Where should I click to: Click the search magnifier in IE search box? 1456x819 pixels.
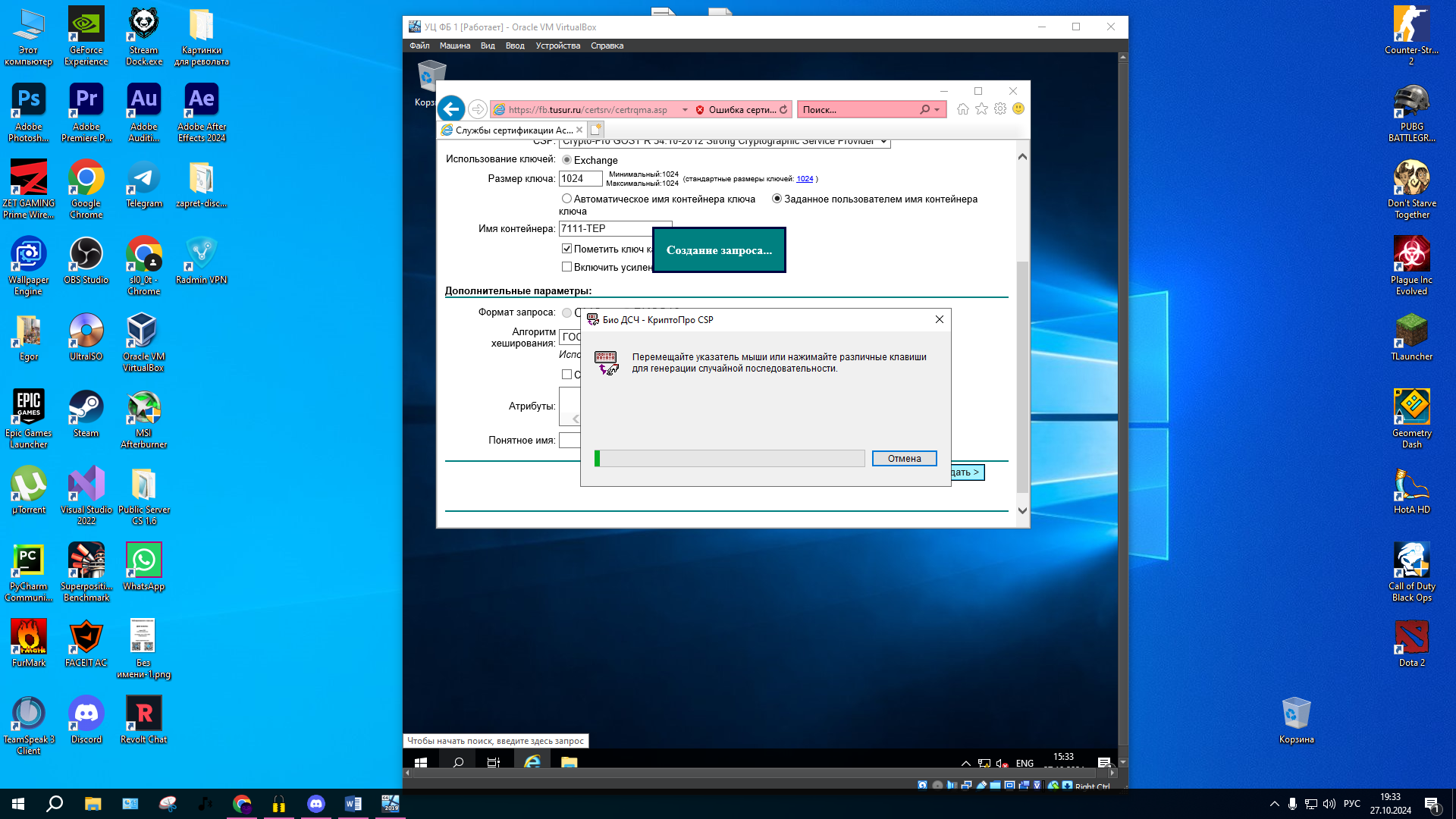(x=924, y=109)
